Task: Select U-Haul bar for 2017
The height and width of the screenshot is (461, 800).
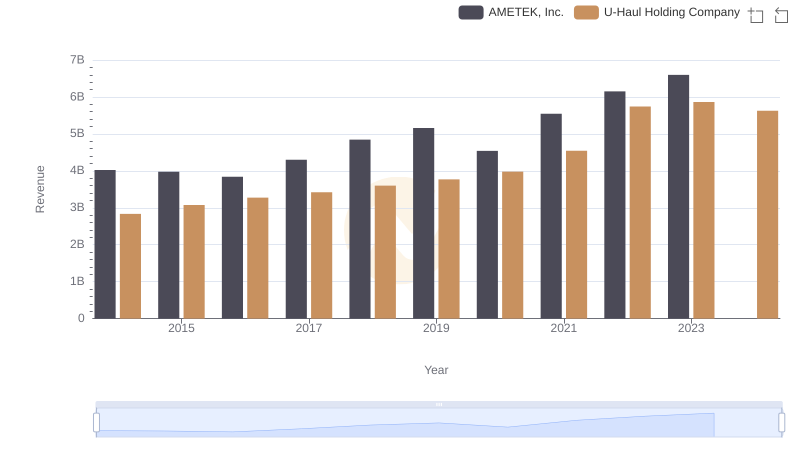Action: (321, 255)
